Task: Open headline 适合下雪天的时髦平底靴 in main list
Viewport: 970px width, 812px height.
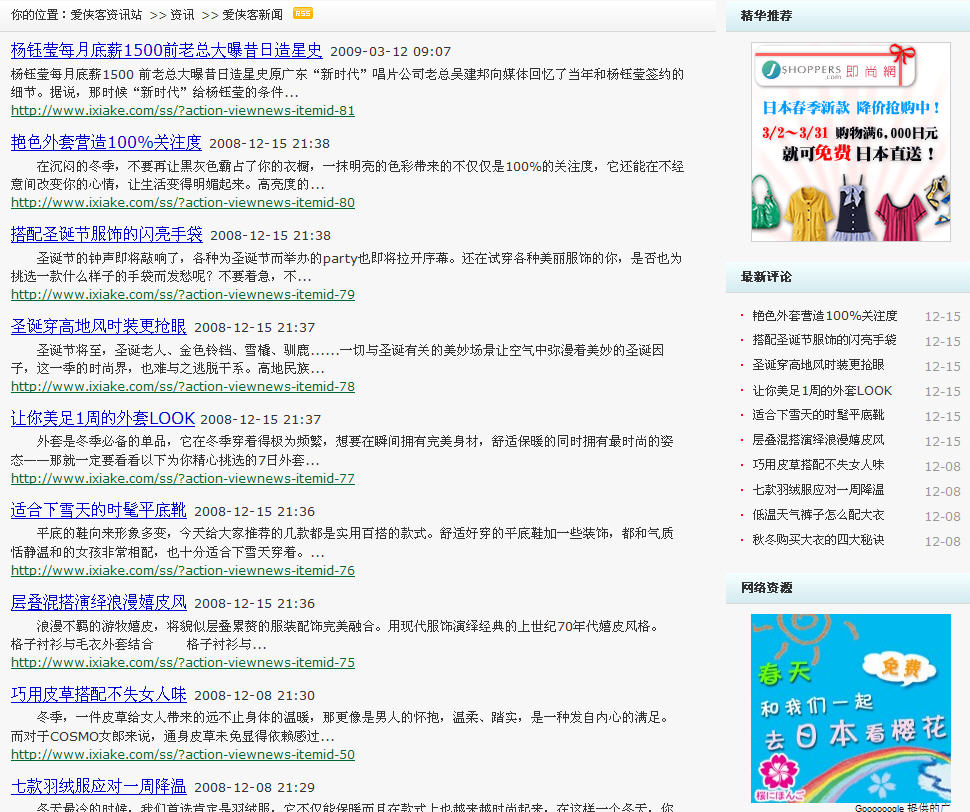Action: 98,511
